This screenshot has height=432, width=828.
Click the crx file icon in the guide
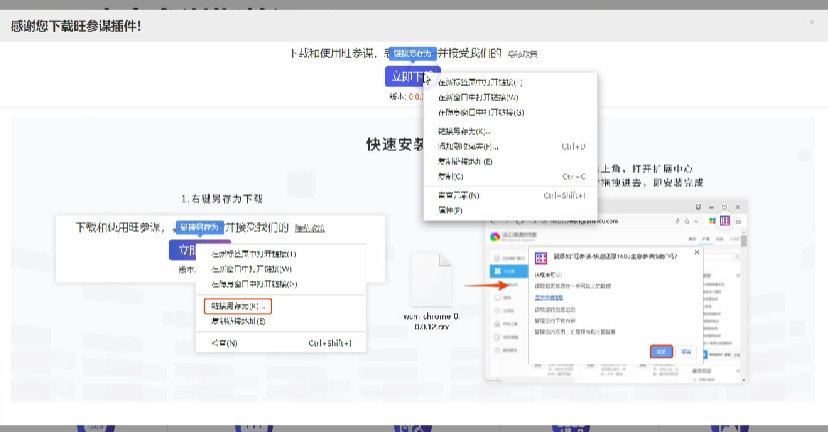point(431,280)
